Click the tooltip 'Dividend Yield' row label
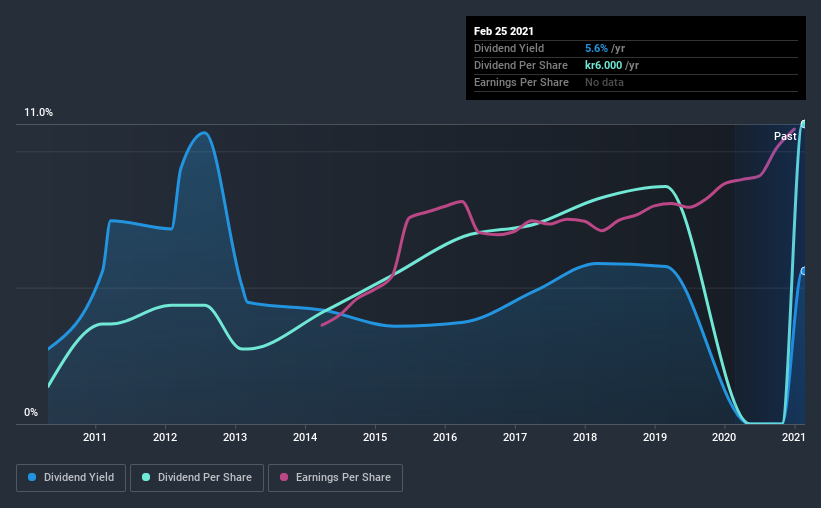821x508 pixels. [x=509, y=48]
